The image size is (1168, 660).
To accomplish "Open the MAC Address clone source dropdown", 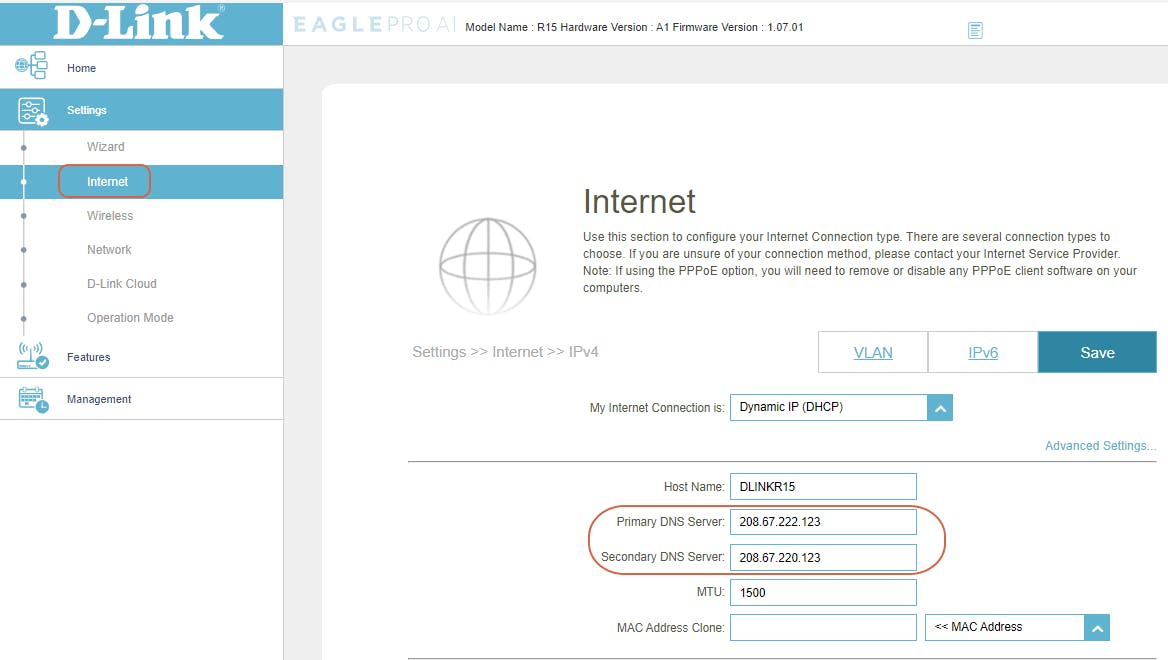I will click(1096, 627).
